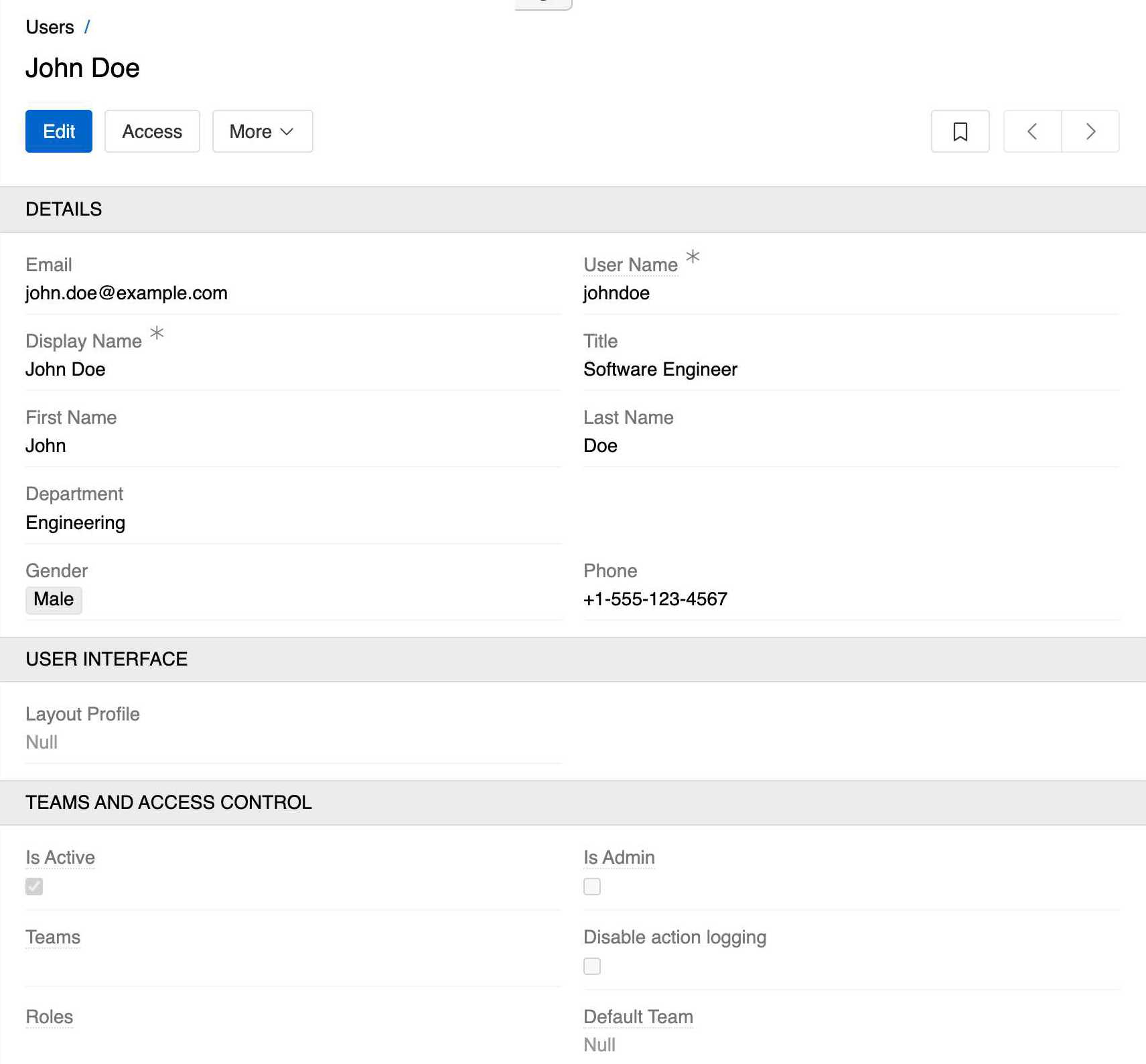Expand the More dropdown menu
Screen dimensions: 1146x1064
263,131
